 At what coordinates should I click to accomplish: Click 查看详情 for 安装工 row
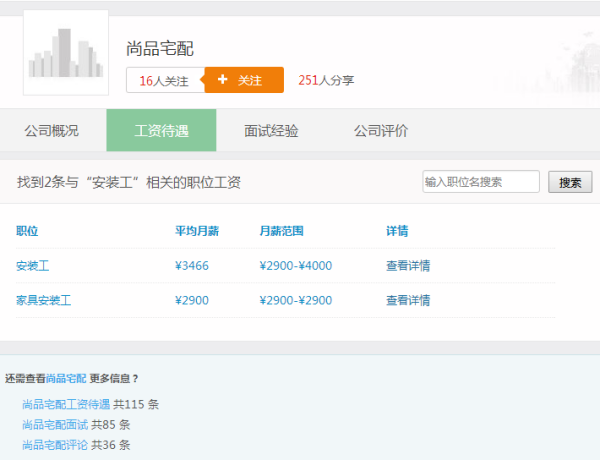tap(408, 266)
